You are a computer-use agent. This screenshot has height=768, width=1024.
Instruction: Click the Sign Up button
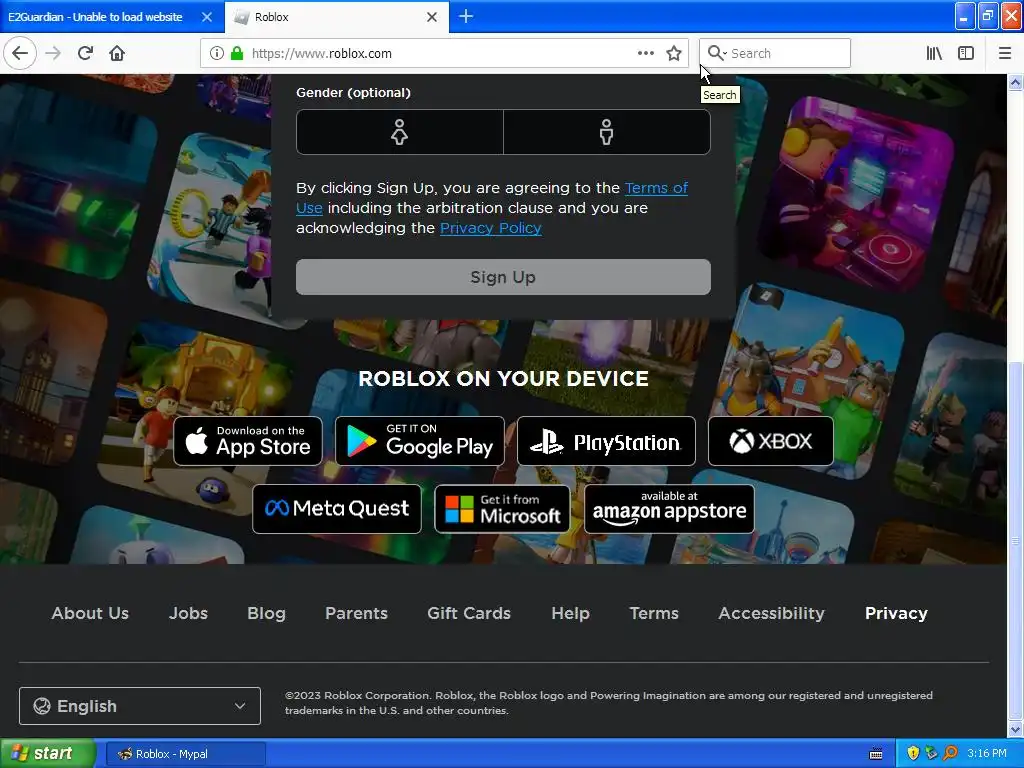[503, 277]
